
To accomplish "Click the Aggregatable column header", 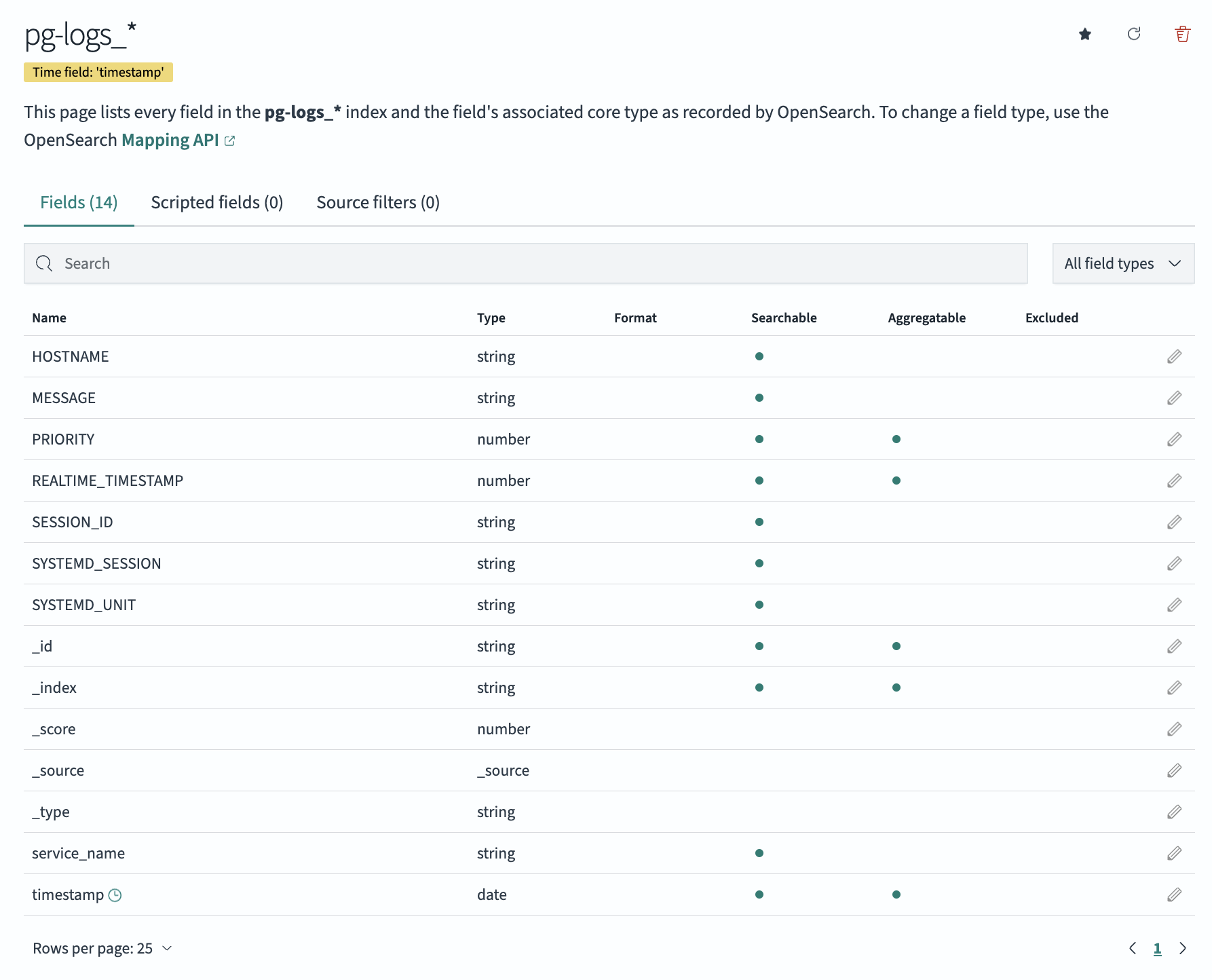I will pos(927,318).
